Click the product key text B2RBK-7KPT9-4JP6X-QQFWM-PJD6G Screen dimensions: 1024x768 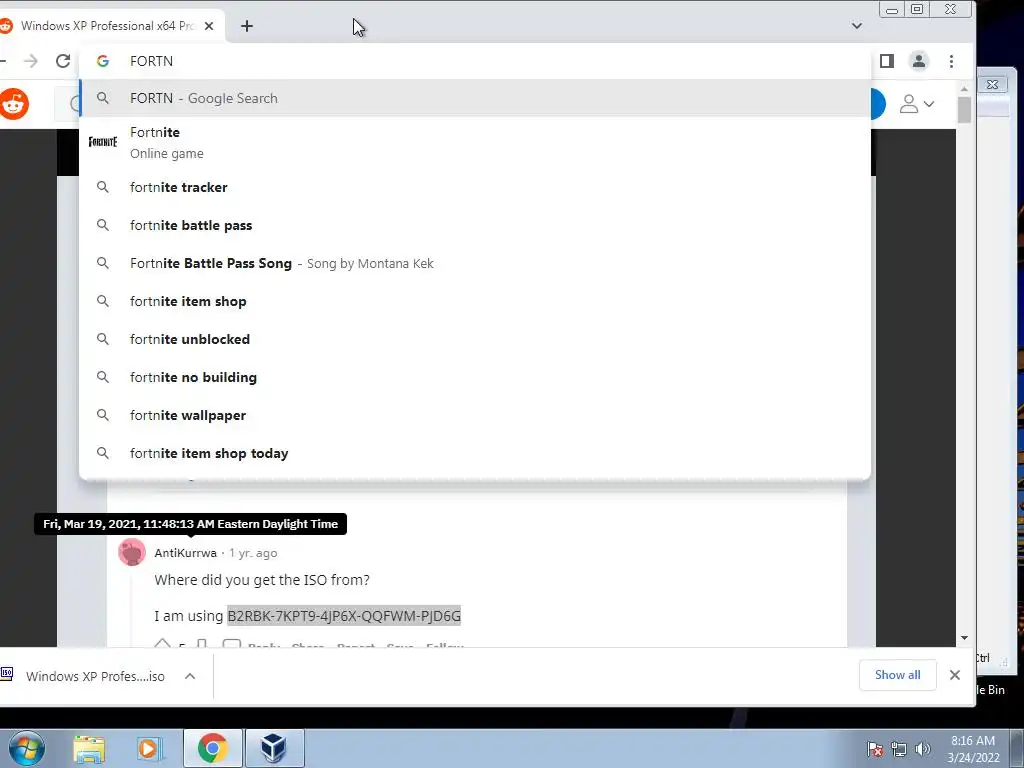(344, 616)
